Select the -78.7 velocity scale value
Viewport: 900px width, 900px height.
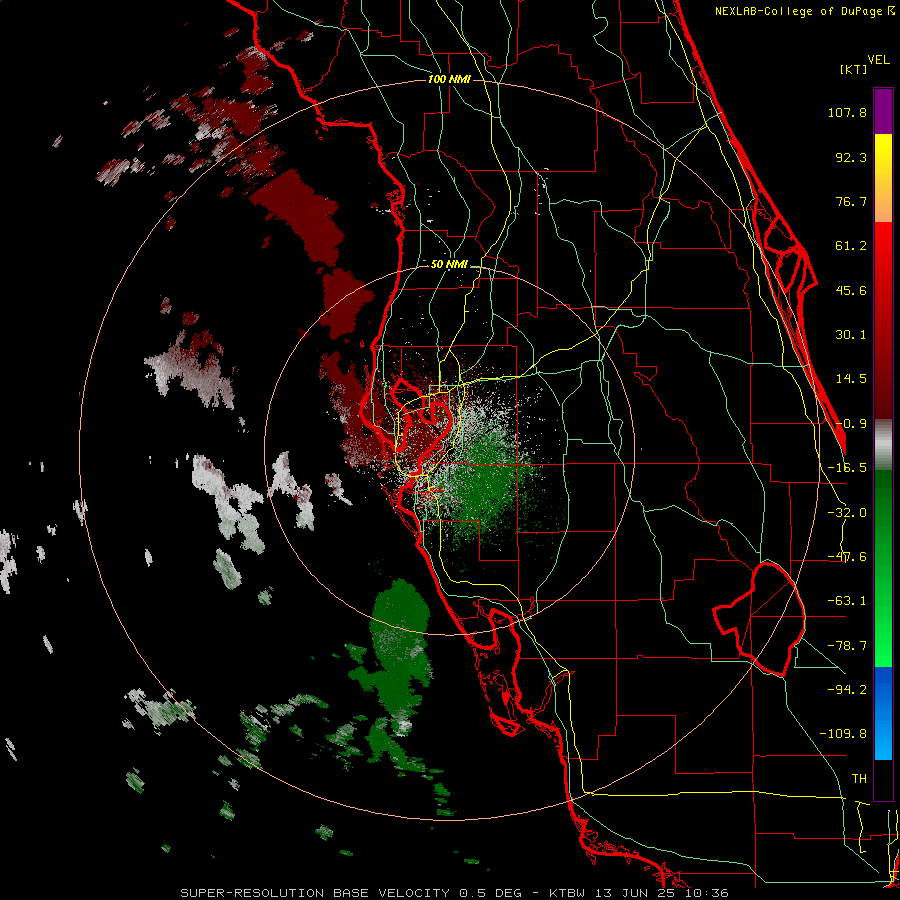click(x=847, y=646)
